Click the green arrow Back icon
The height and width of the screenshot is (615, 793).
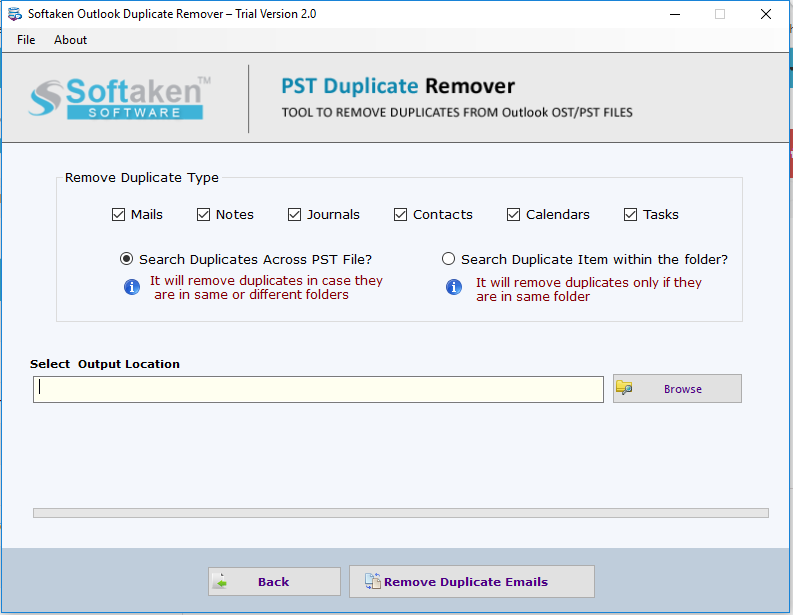pos(221,582)
